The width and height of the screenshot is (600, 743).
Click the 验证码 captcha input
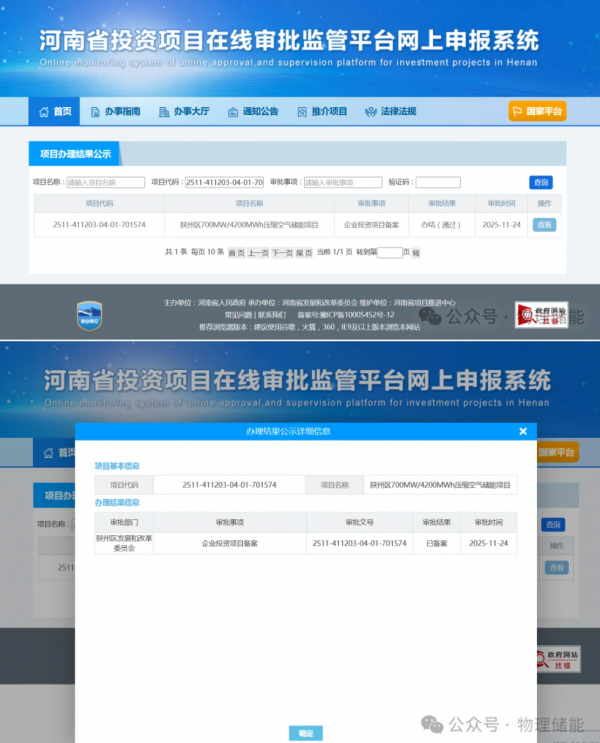tap(438, 183)
